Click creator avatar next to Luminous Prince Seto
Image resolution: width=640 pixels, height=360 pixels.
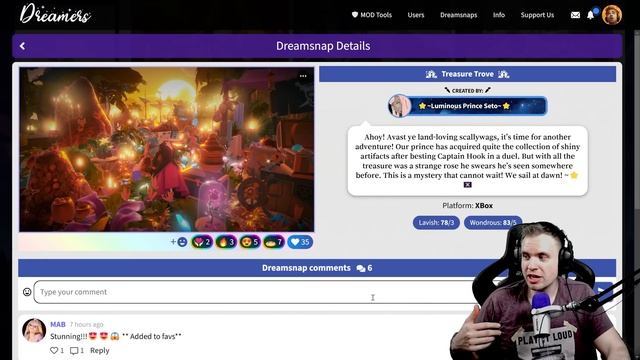[399, 106]
